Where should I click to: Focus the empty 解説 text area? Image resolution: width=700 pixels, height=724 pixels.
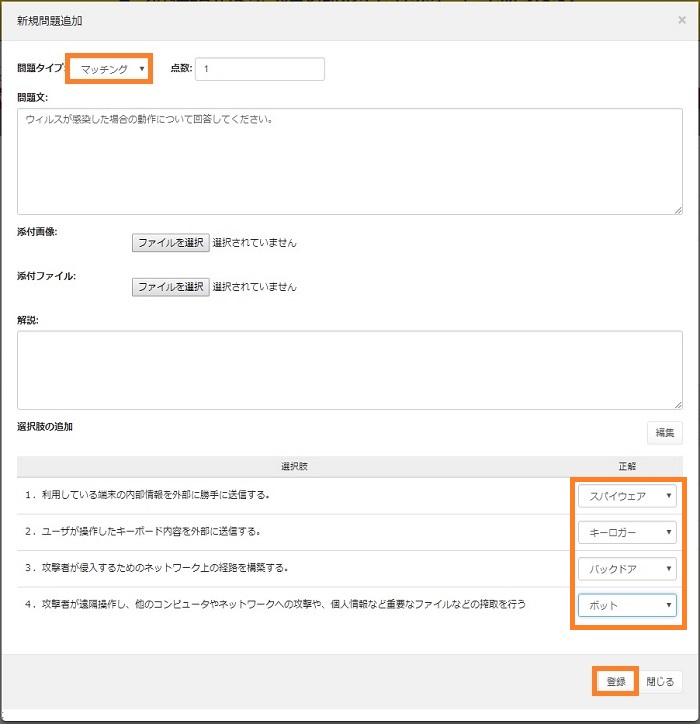pyautogui.click(x=349, y=369)
